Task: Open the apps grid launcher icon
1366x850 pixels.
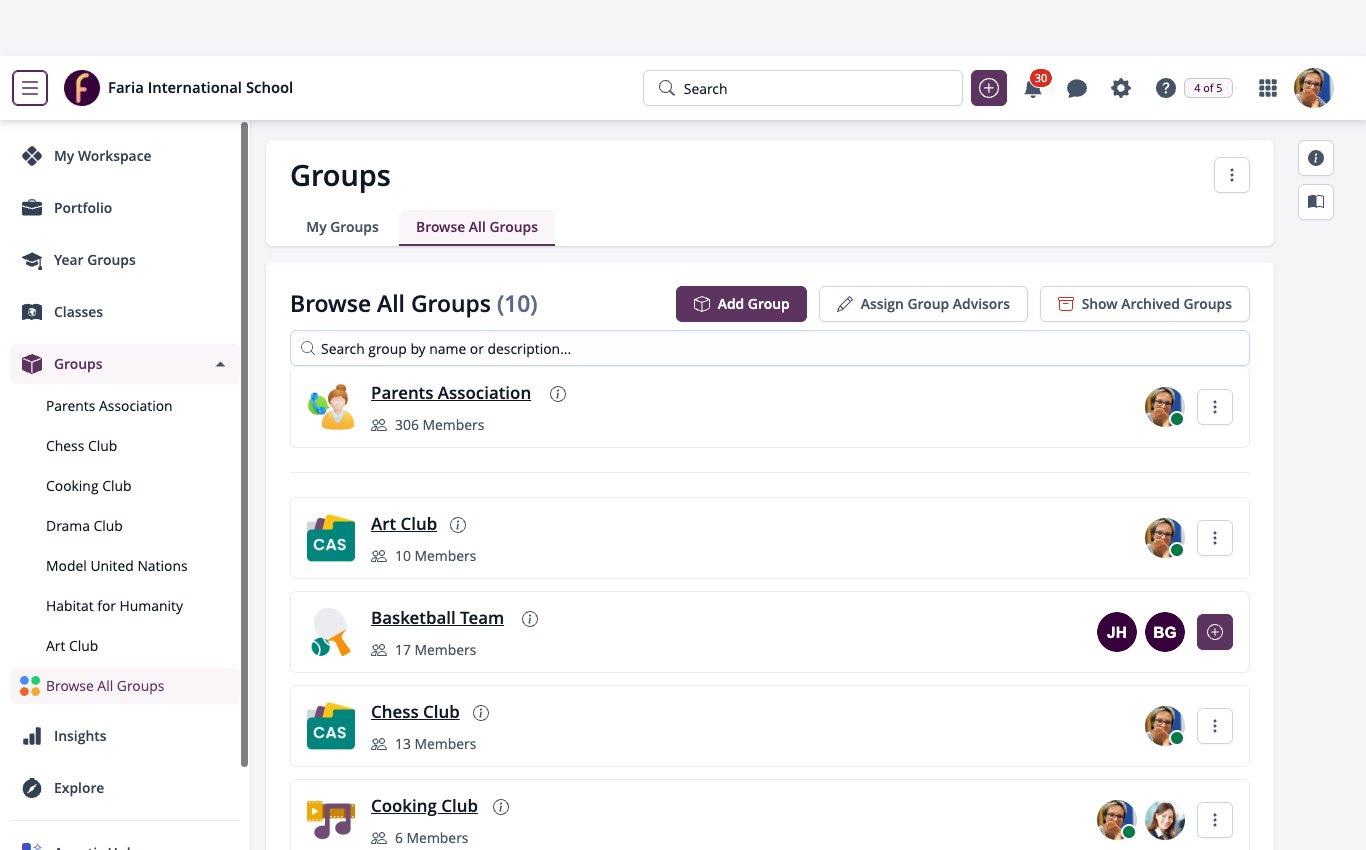Action: click(x=1268, y=88)
